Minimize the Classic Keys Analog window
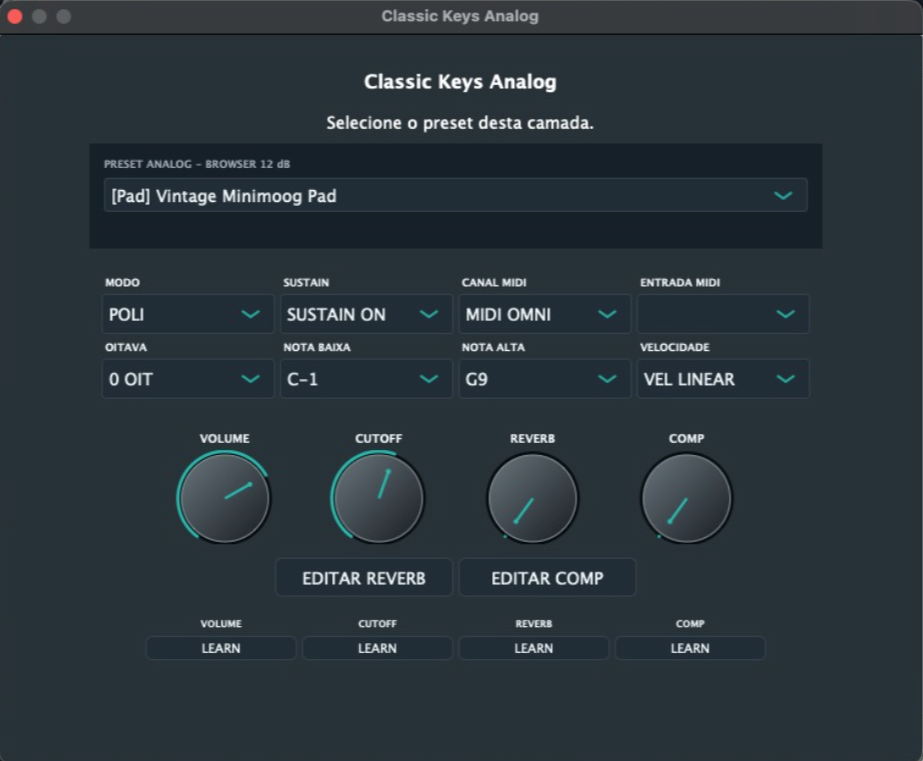 point(39,16)
